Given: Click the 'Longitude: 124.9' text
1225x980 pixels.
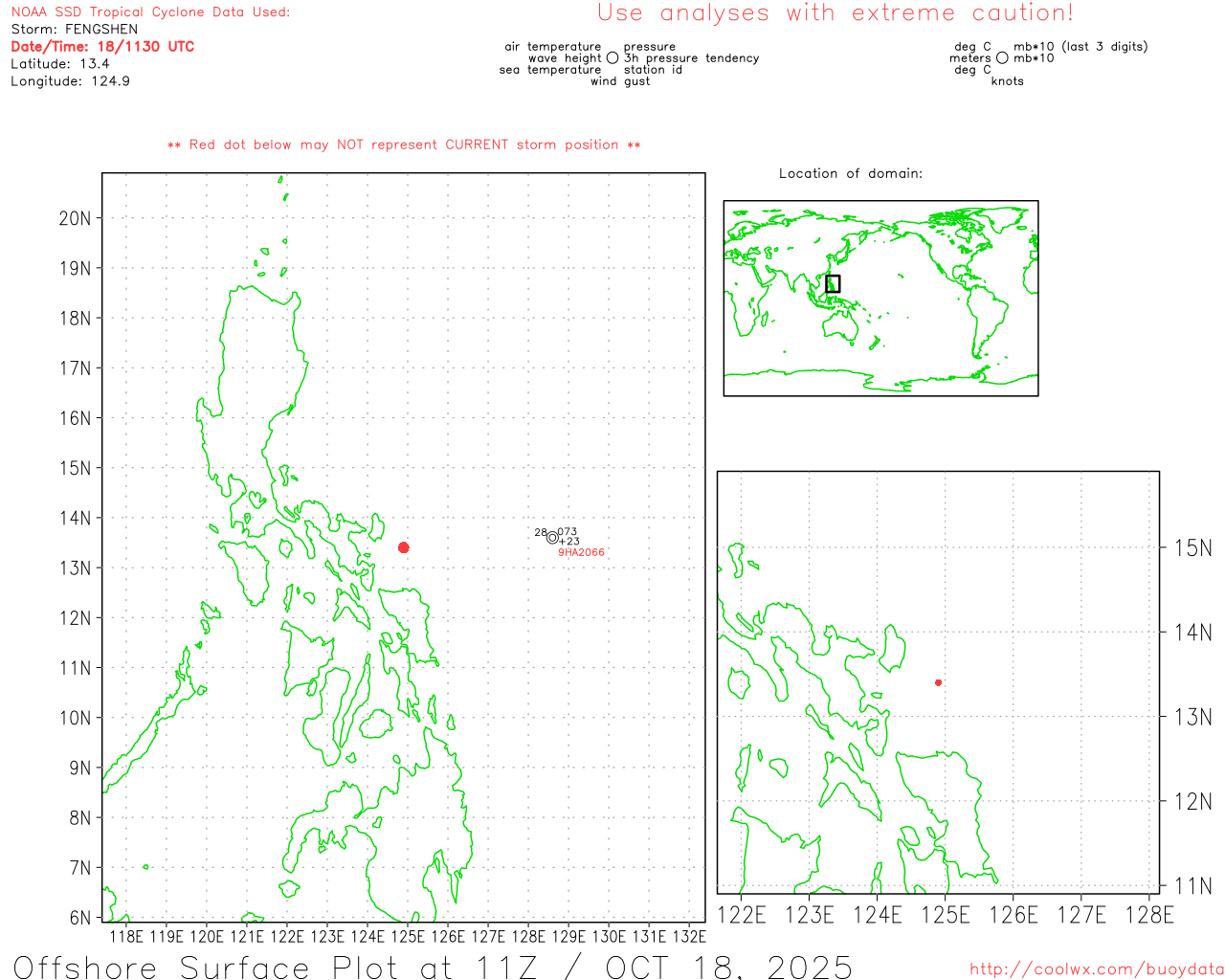Looking at the screenshot, I should (x=70, y=81).
